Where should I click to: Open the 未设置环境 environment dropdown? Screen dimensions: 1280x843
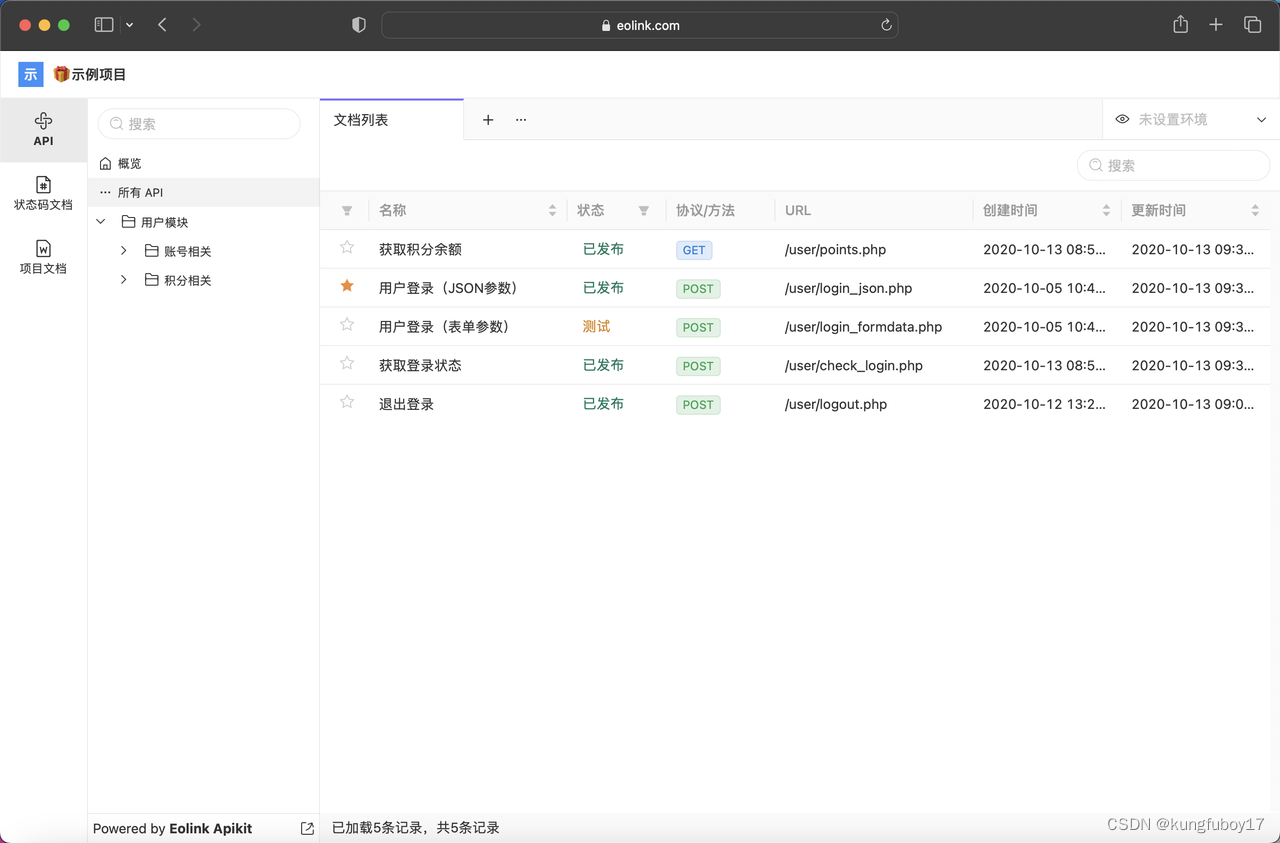(x=1191, y=119)
